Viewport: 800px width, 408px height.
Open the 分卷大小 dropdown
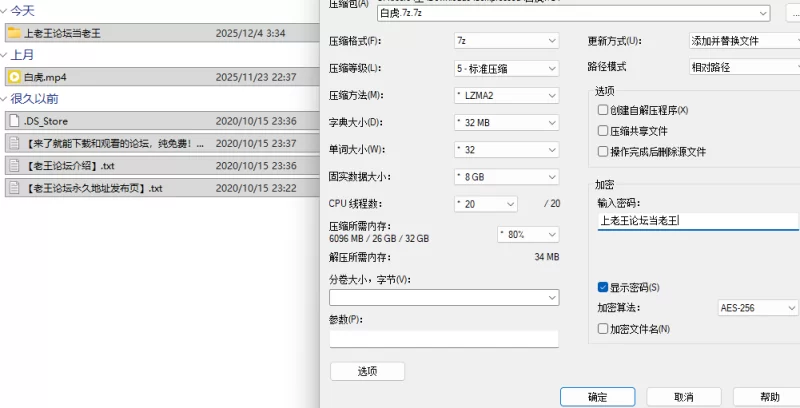click(x=444, y=297)
